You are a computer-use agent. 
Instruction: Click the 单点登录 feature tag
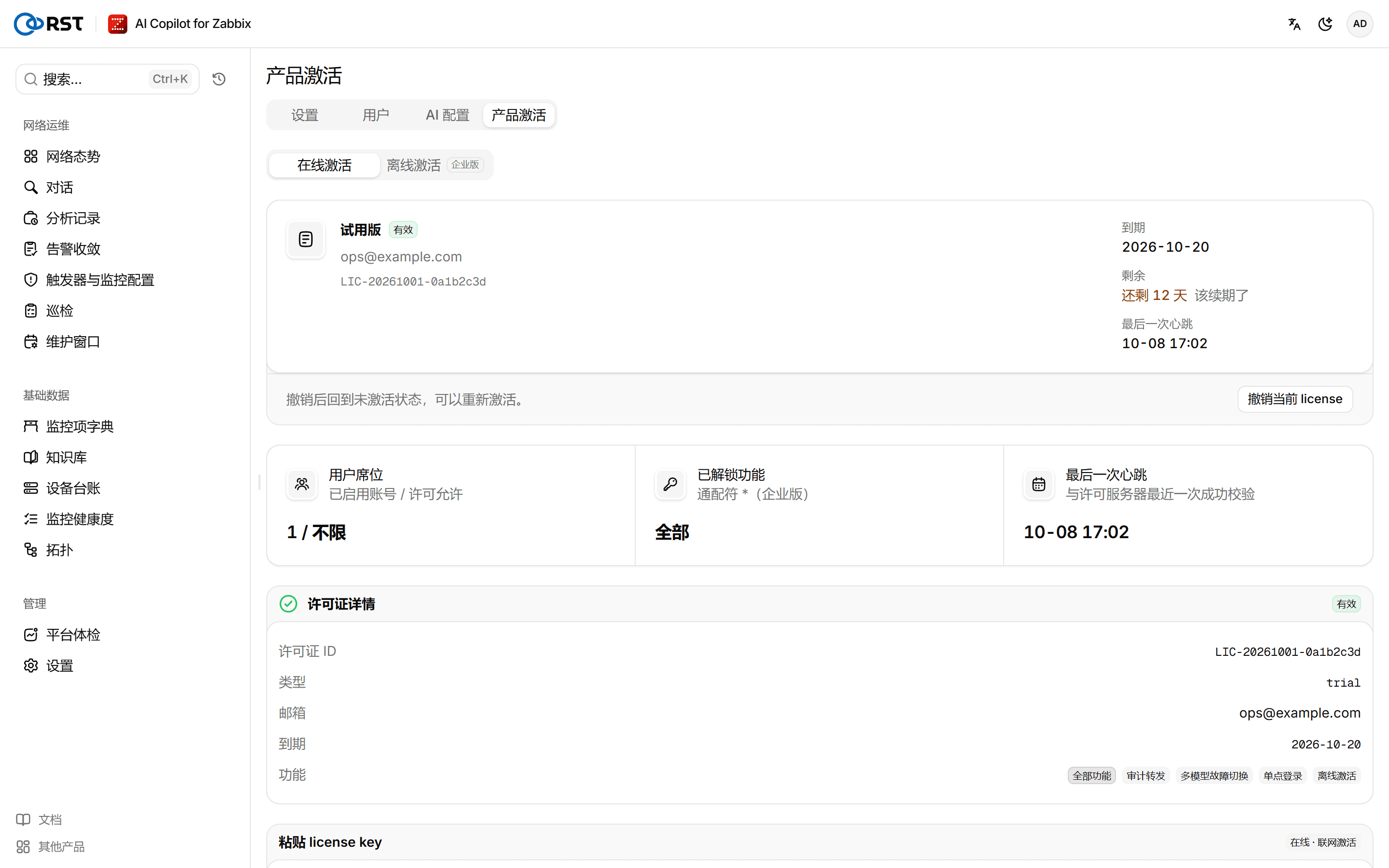tap(1283, 775)
